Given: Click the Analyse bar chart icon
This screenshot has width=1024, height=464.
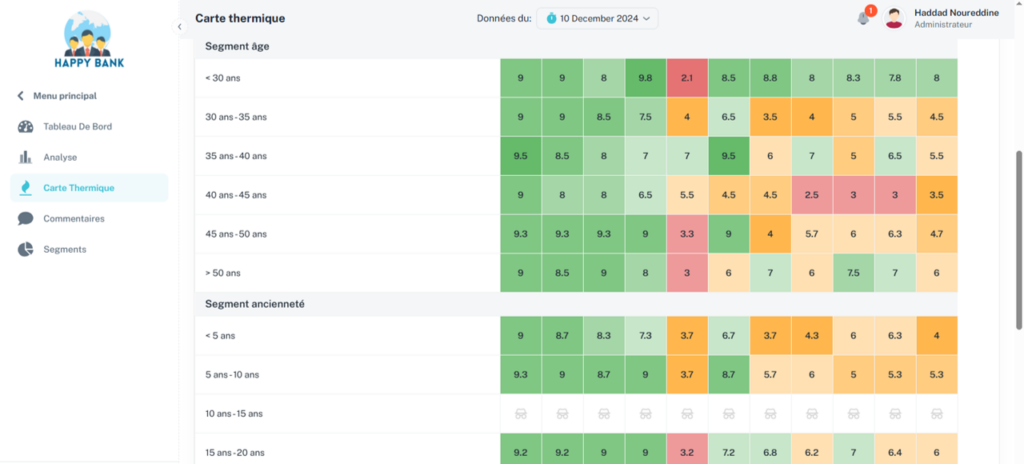Looking at the screenshot, I should coord(25,157).
